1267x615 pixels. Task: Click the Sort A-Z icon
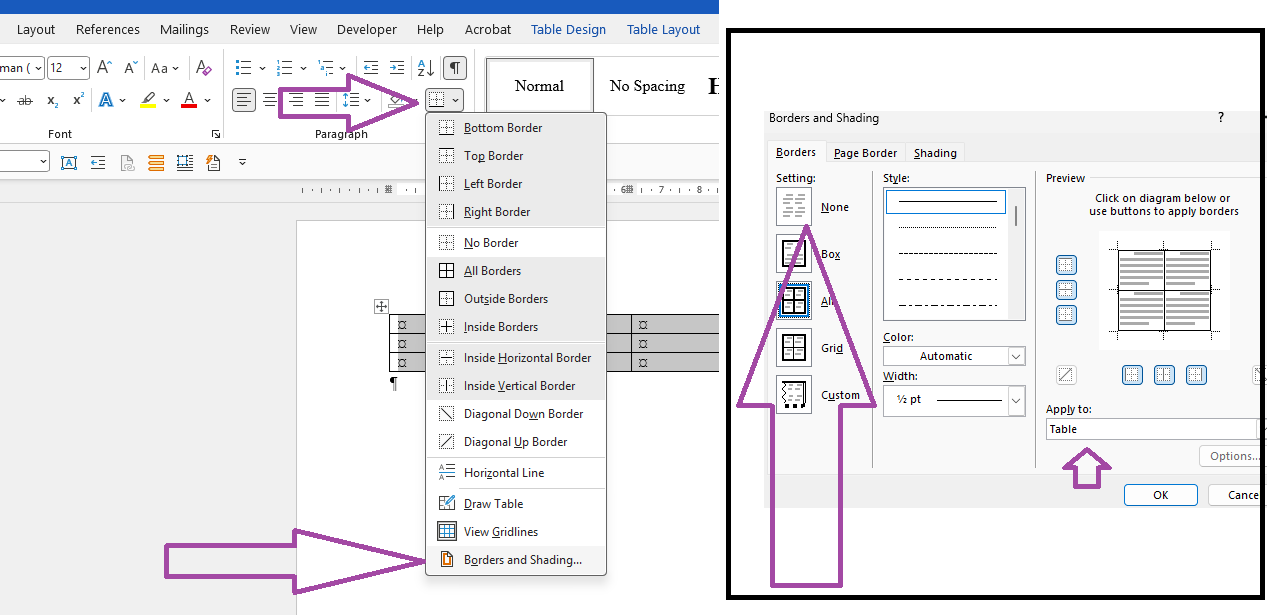pos(426,68)
